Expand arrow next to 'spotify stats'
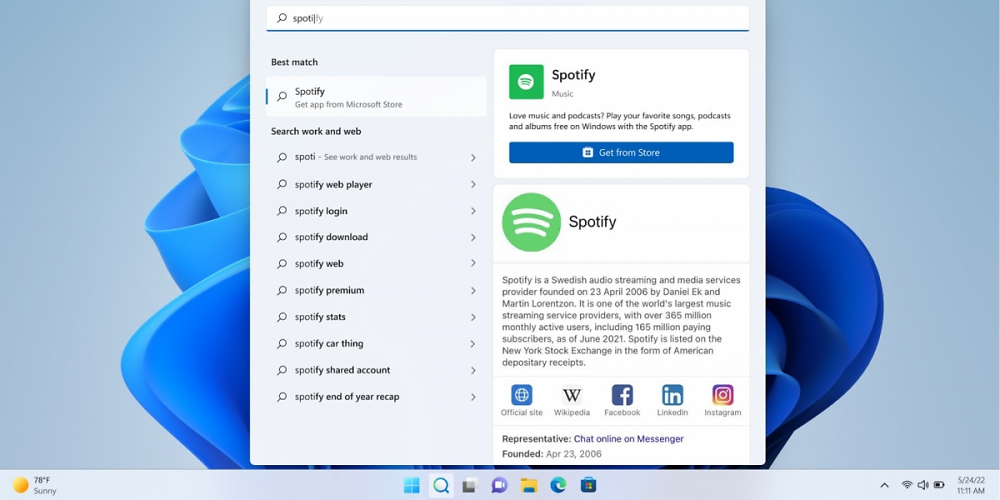Image resolution: width=1000 pixels, height=500 pixels. click(x=473, y=317)
